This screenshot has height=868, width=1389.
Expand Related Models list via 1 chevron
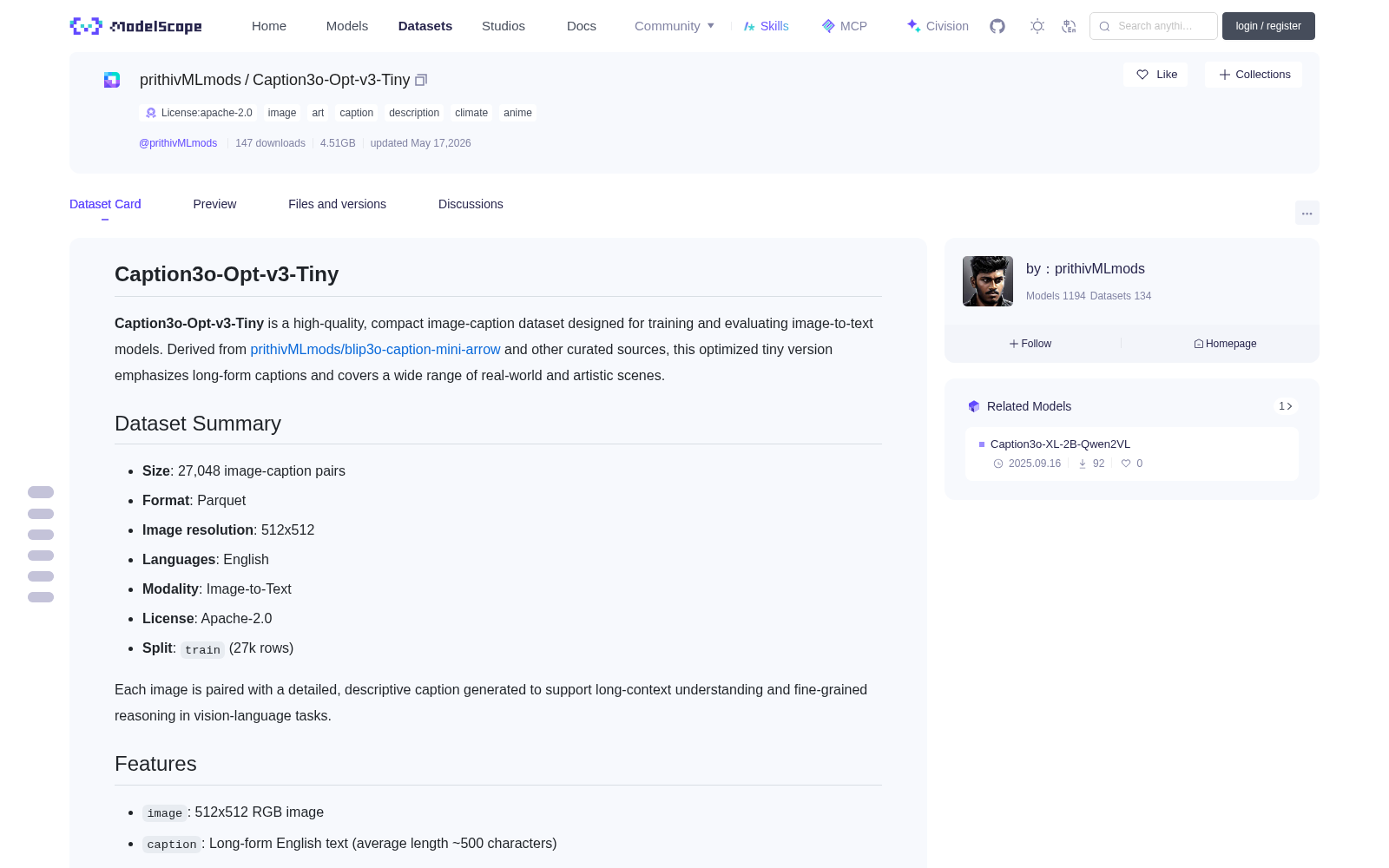click(1286, 406)
